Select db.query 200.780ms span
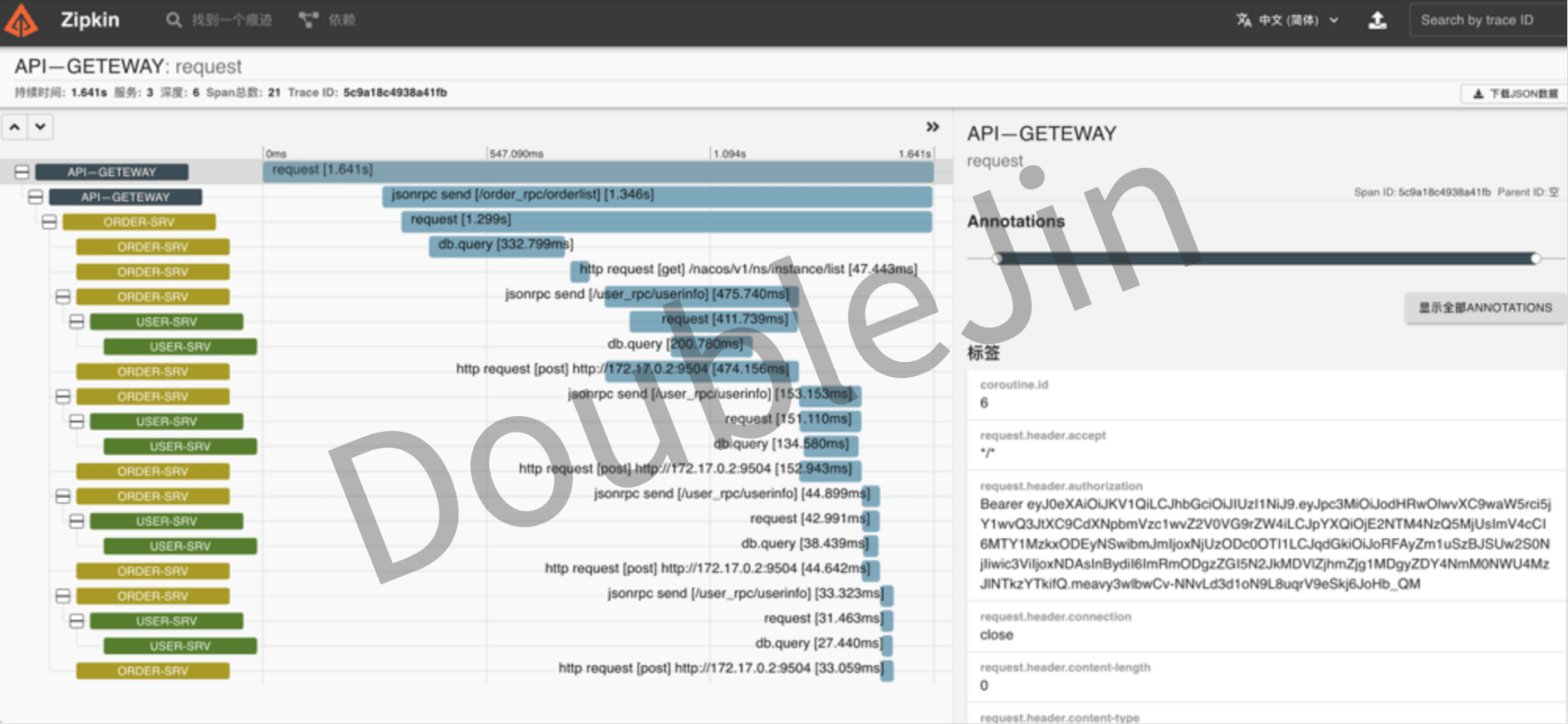This screenshot has width=1568, height=724. coord(709,345)
